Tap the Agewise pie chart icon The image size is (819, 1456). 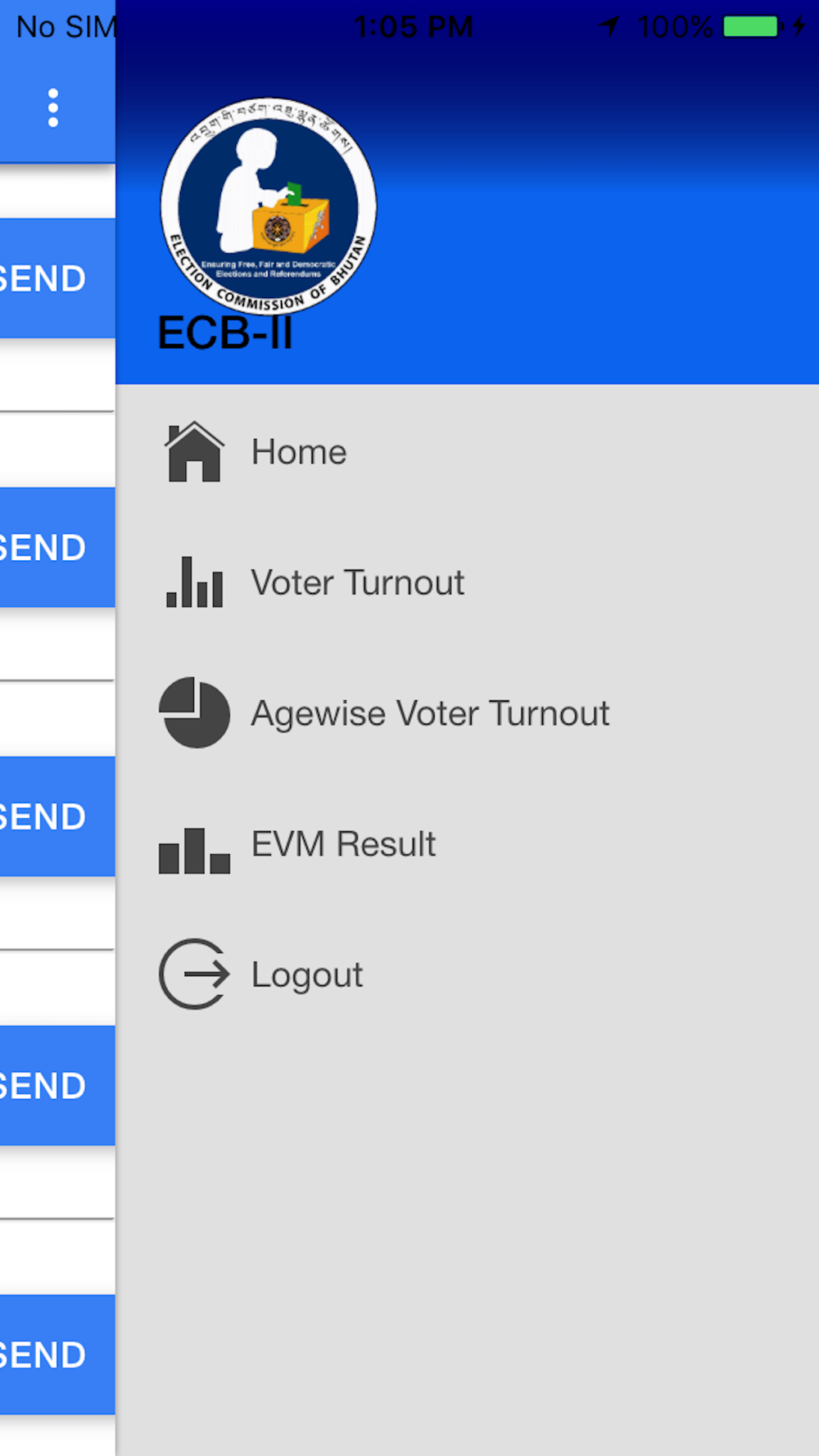[194, 712]
